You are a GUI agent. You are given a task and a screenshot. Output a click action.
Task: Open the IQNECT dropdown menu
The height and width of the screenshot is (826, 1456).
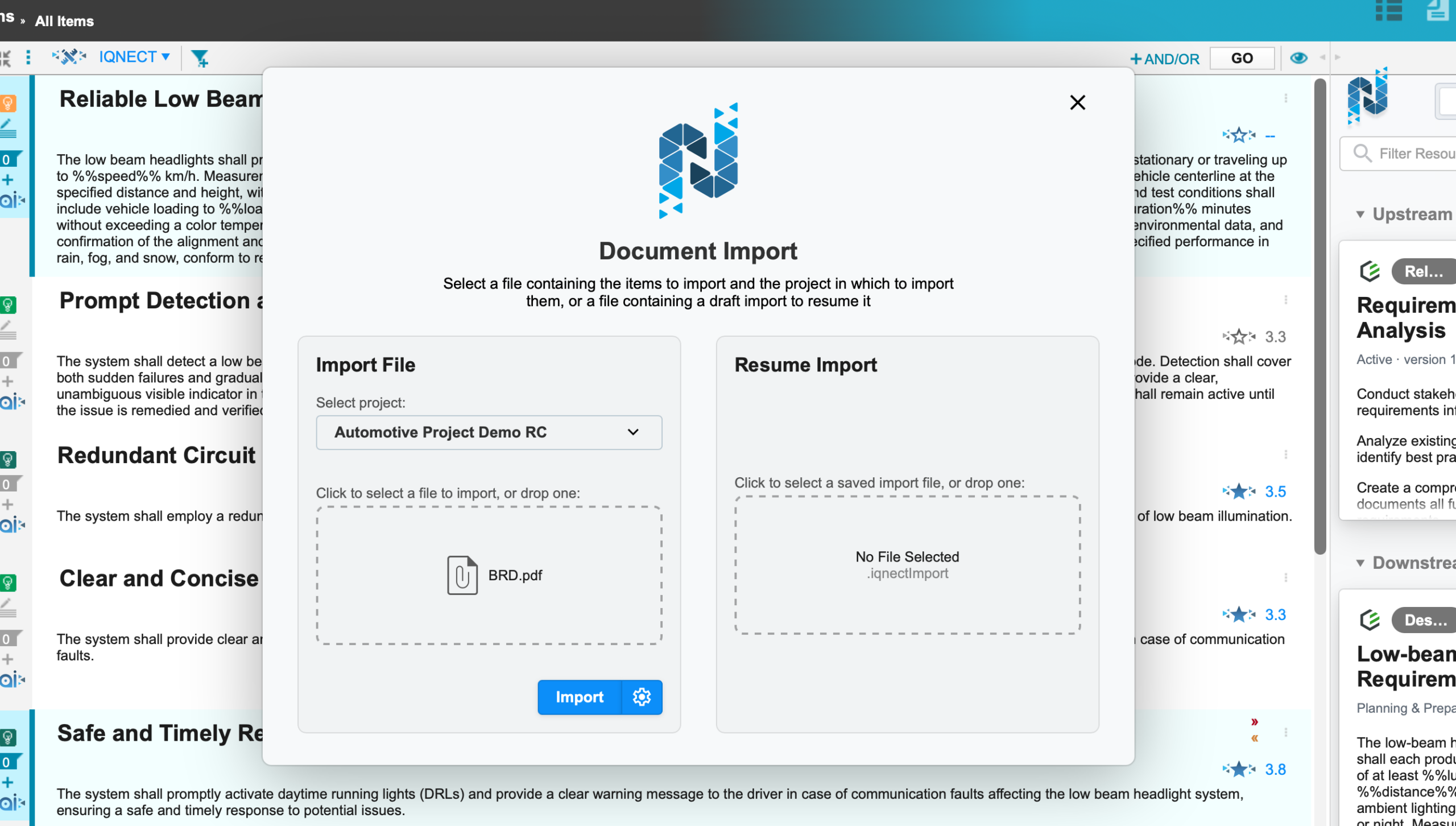coord(134,57)
